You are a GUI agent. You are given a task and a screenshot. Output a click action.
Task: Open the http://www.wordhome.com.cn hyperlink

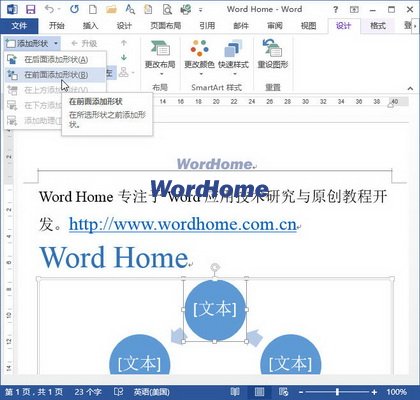click(183, 224)
